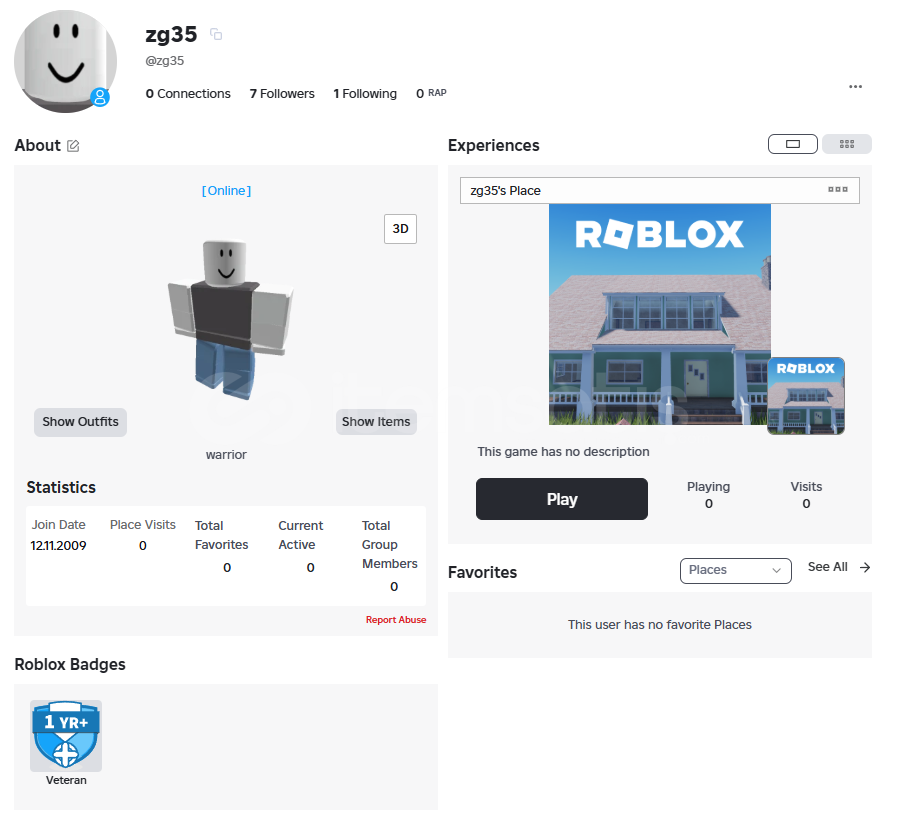Click the blue online status icon on the avatar
This screenshot has height=818, width=898.
[100, 97]
